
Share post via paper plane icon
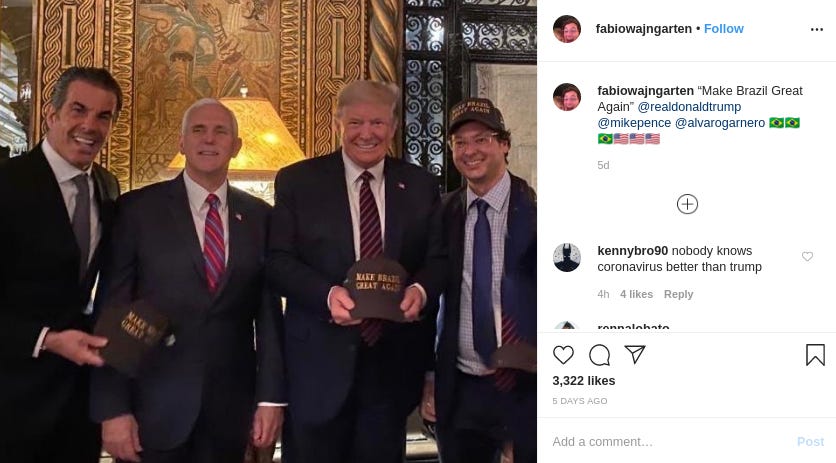(x=635, y=355)
